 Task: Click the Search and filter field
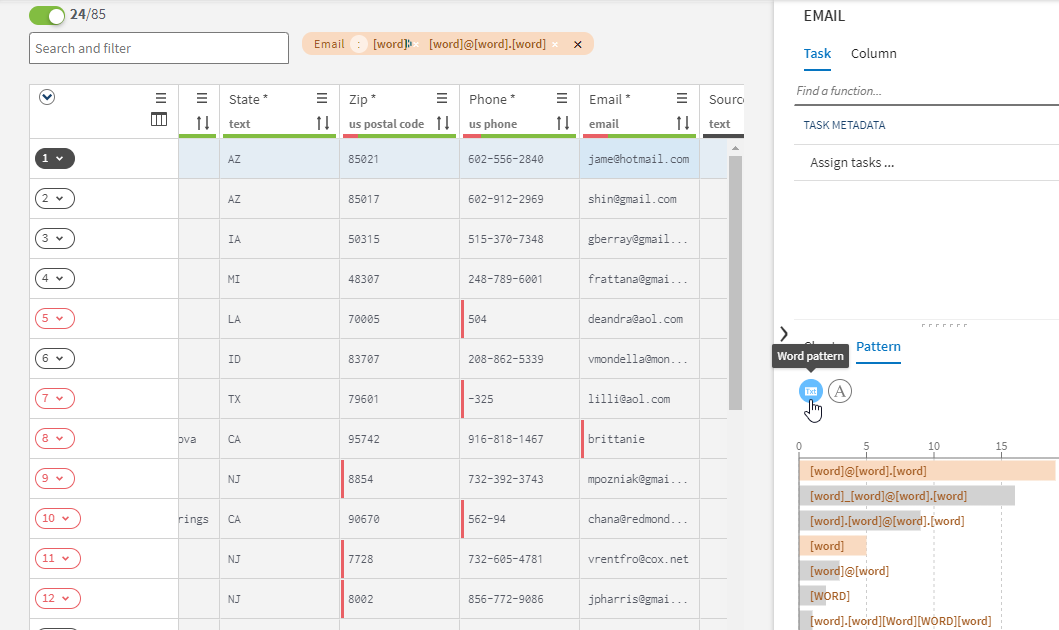coord(159,48)
